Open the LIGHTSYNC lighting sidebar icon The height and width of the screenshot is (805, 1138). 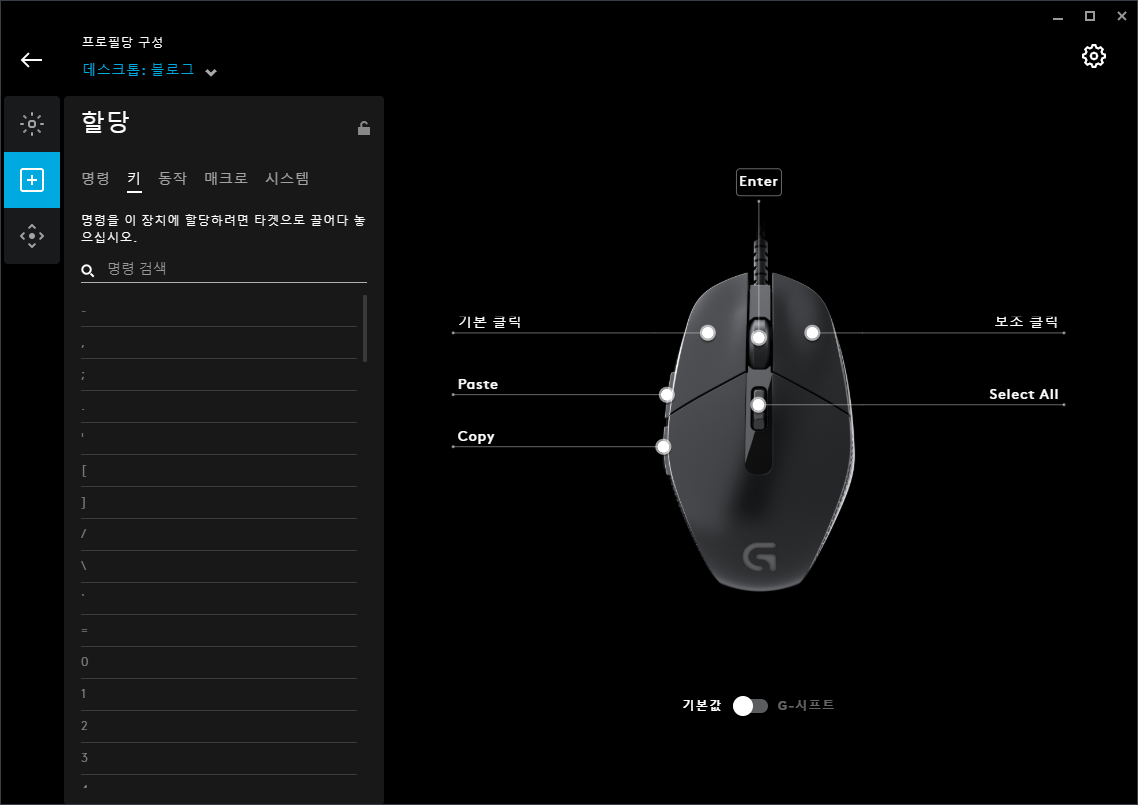coord(32,124)
